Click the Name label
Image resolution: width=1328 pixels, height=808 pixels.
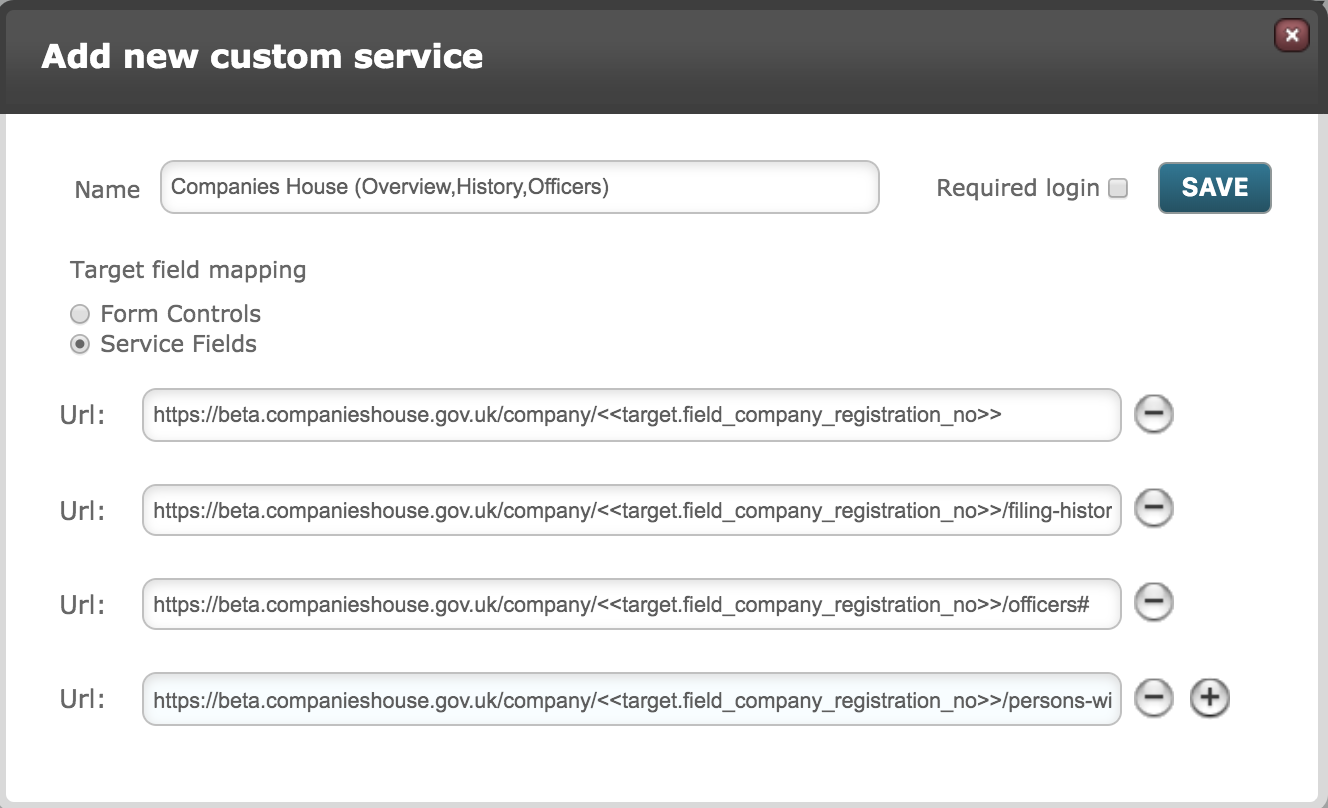[x=107, y=190]
